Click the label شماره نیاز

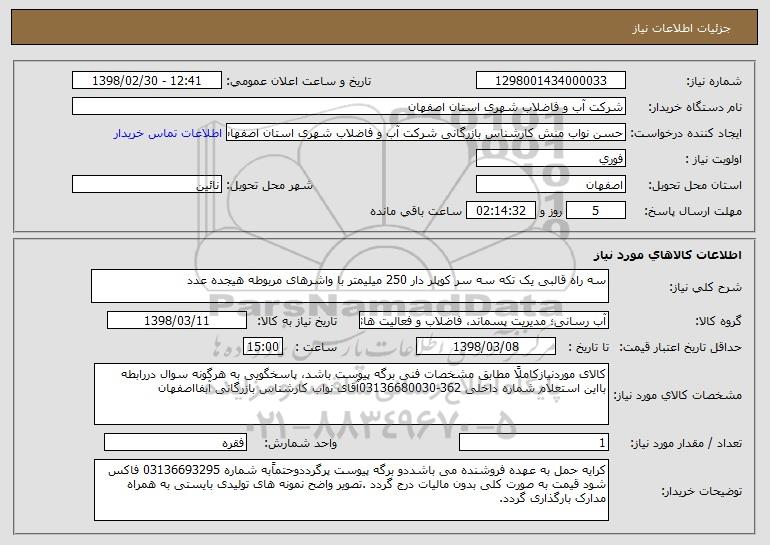pos(714,81)
